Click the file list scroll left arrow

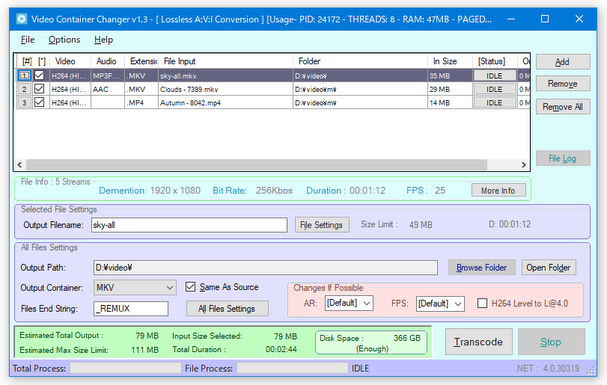pos(20,164)
